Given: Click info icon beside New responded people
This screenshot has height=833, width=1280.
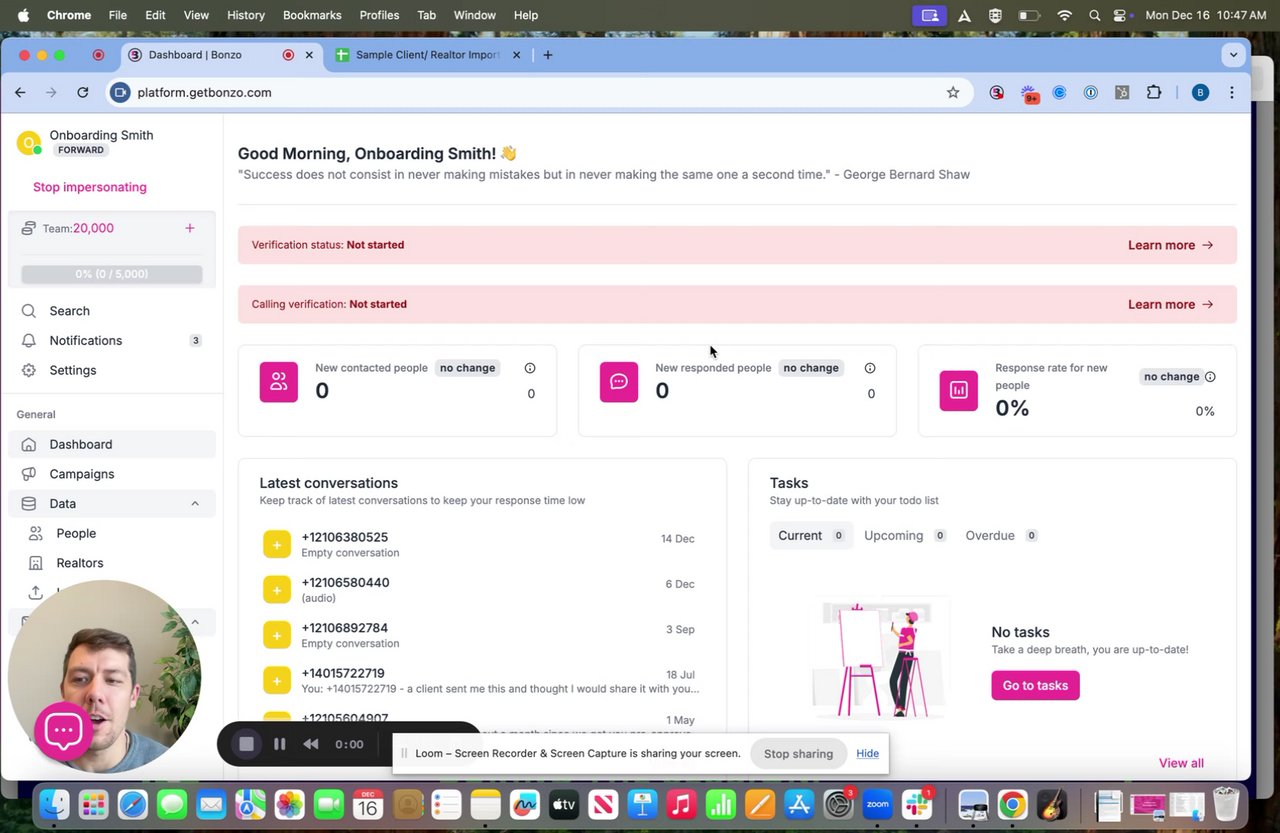Looking at the screenshot, I should pos(870,368).
